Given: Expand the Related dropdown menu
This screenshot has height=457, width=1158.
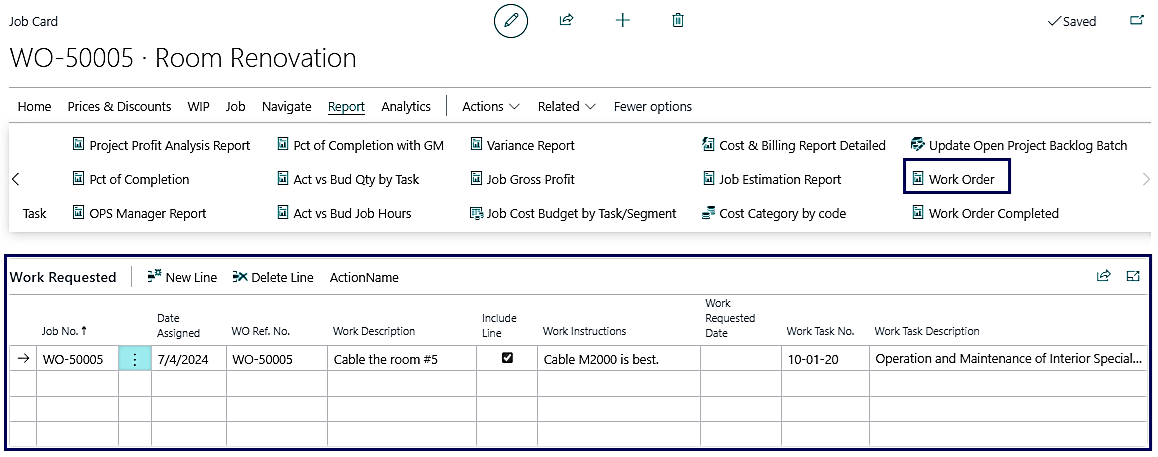Looking at the screenshot, I should (x=566, y=106).
